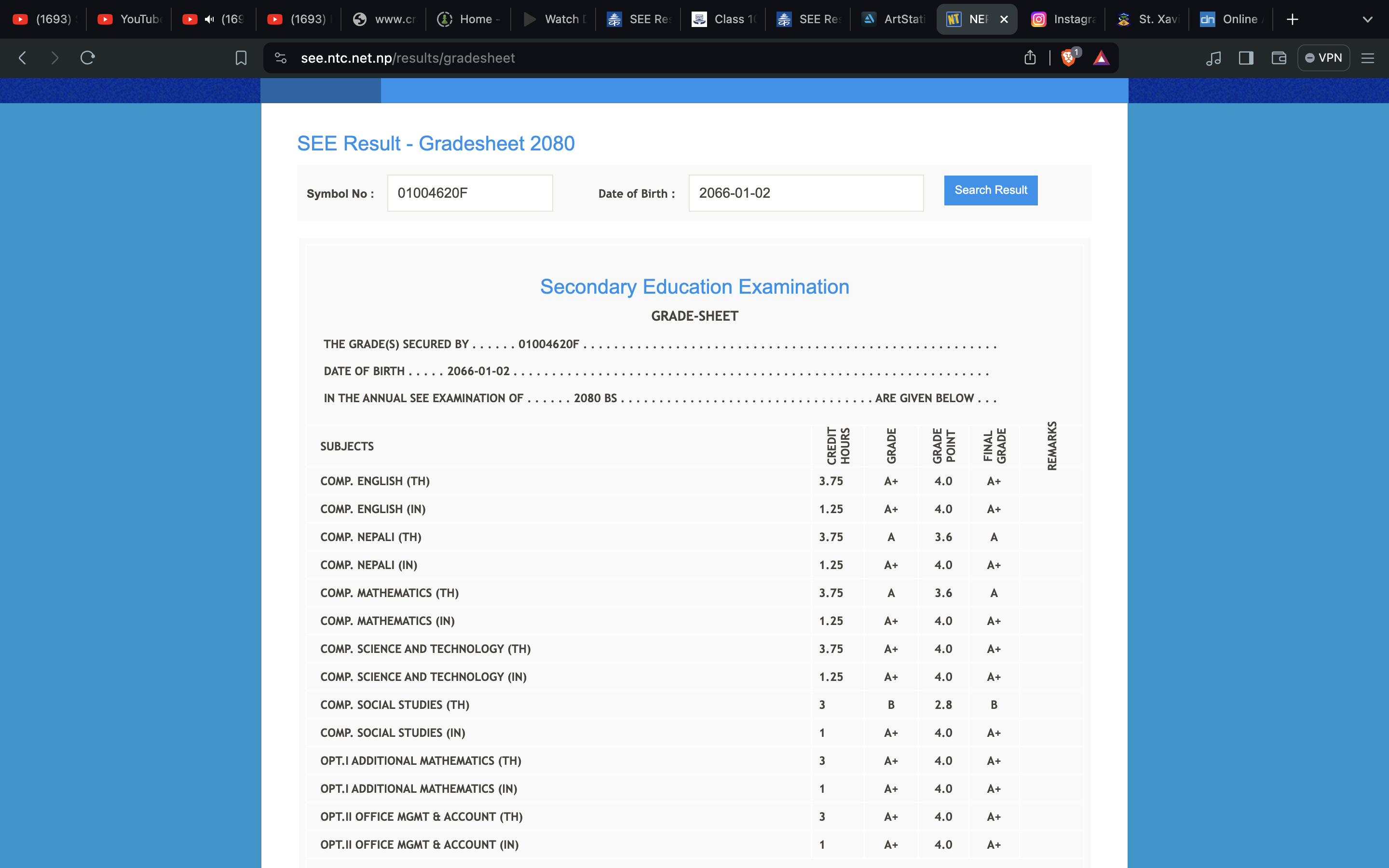Viewport: 1389px width, 868px height.
Task: Click the Search Result button
Action: point(990,190)
